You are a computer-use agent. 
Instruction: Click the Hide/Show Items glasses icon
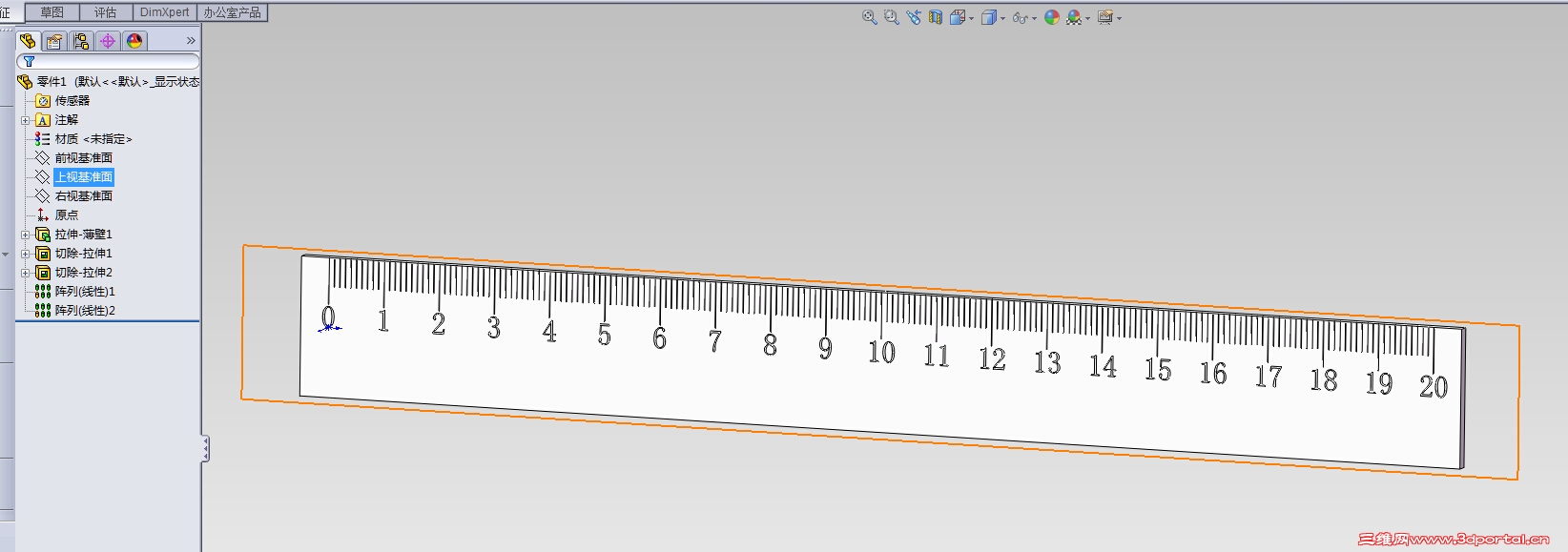[x=1020, y=17]
